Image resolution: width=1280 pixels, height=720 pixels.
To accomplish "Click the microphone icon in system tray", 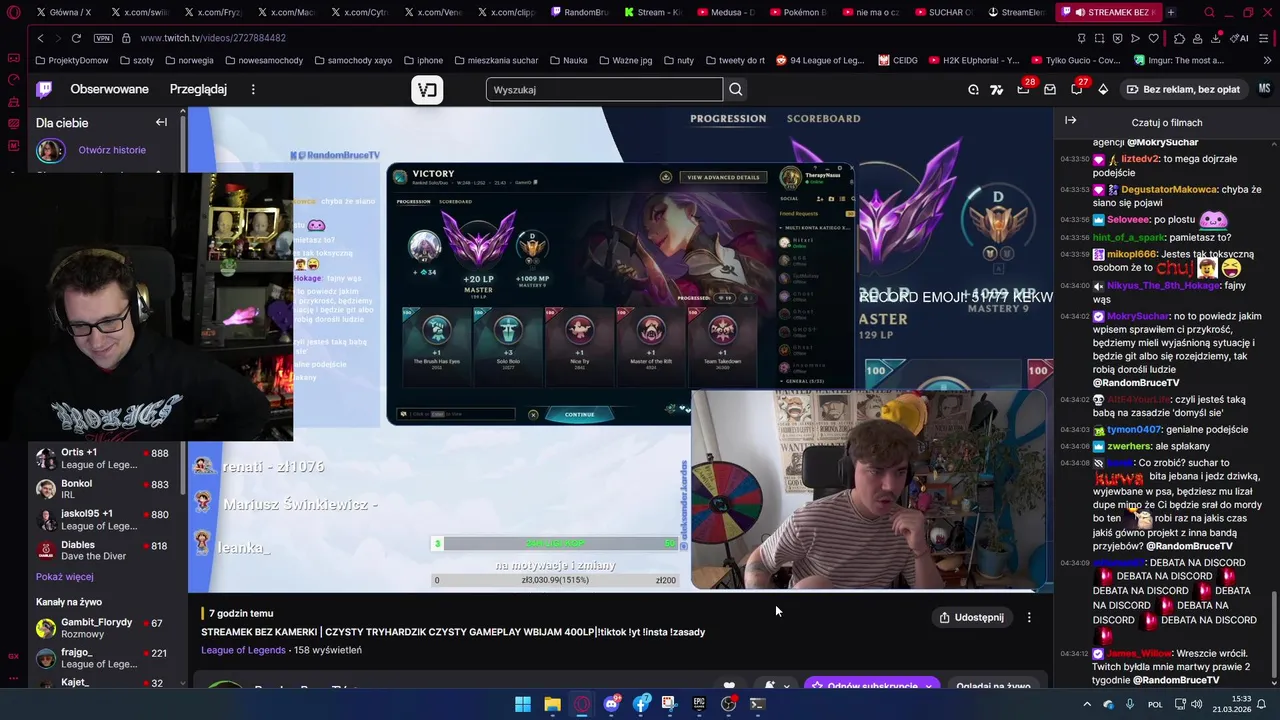I will [1130, 704].
